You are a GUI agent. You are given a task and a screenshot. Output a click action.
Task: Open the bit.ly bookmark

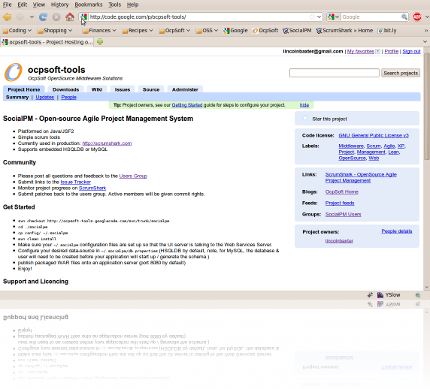point(387,30)
